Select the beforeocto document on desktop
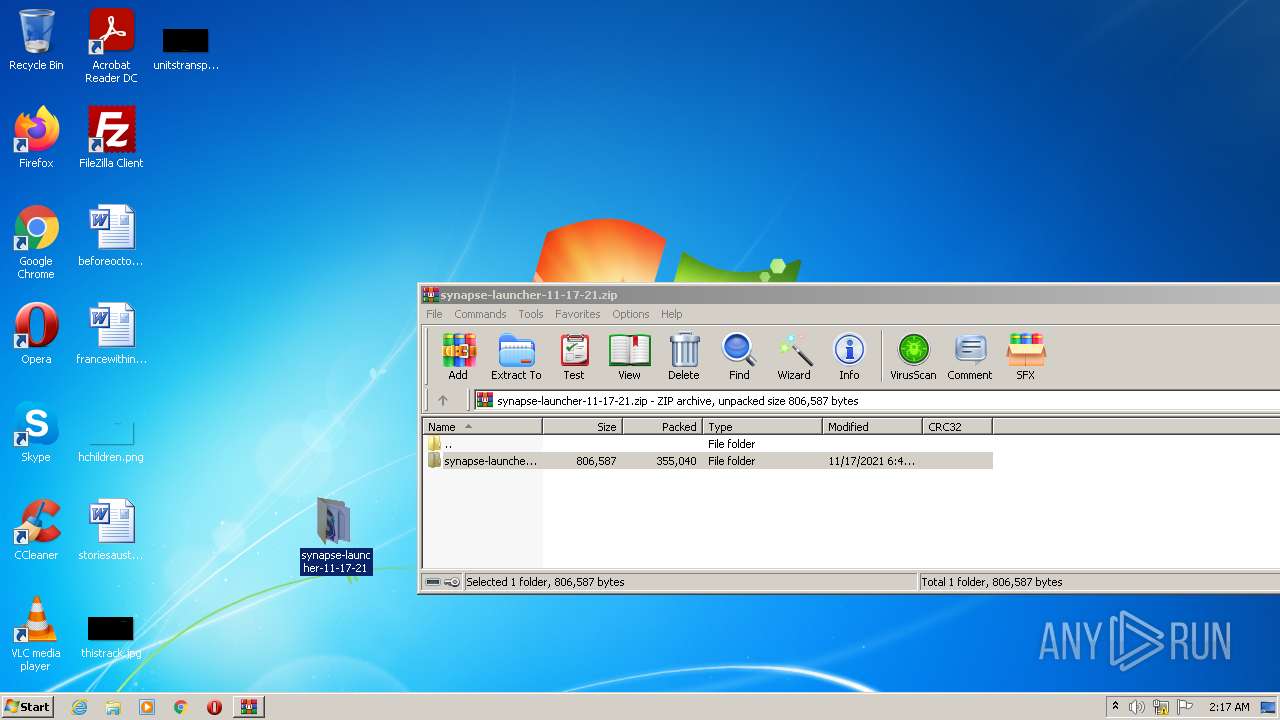The width and height of the screenshot is (1280, 720). 111,236
